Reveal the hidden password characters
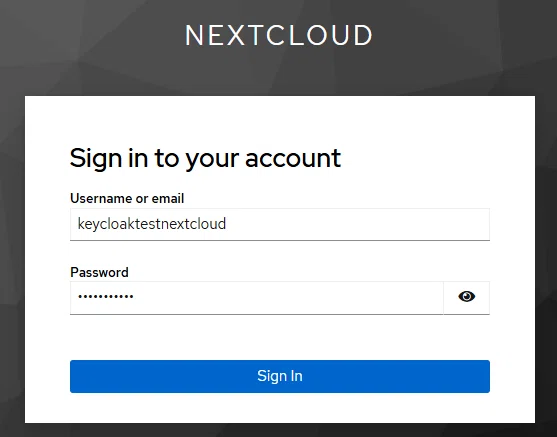This screenshot has width=557, height=437. (x=466, y=298)
